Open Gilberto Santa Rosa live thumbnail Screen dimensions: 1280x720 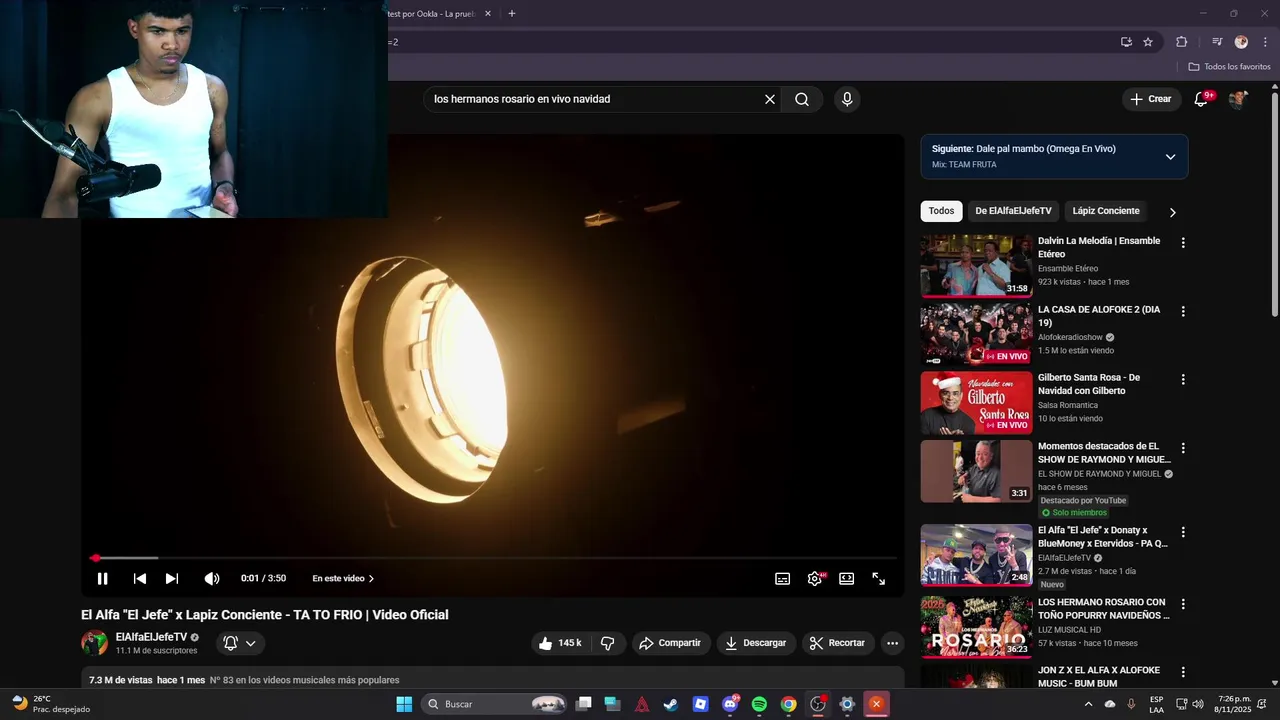point(976,402)
